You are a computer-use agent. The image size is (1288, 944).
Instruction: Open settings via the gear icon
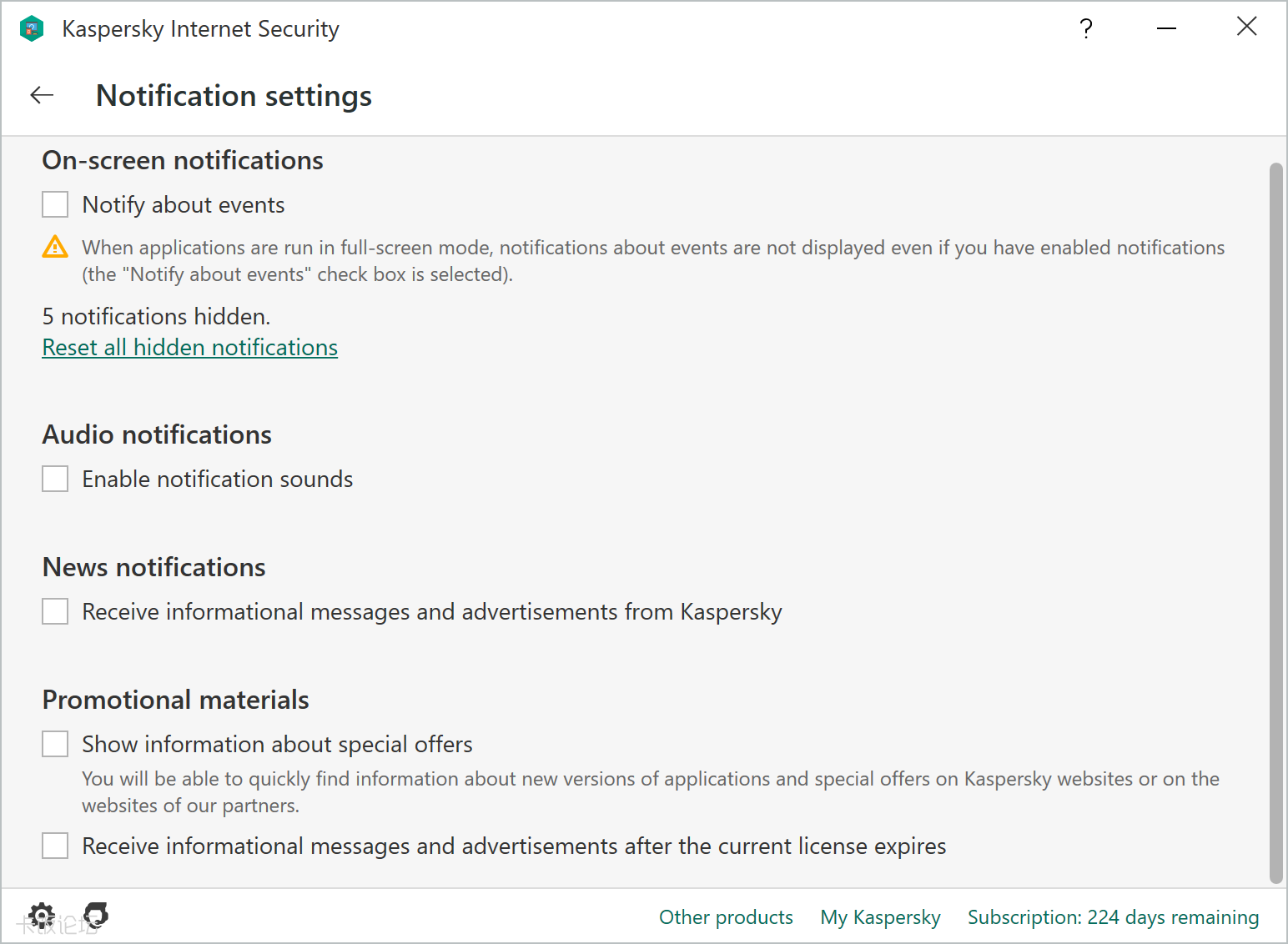[42, 916]
